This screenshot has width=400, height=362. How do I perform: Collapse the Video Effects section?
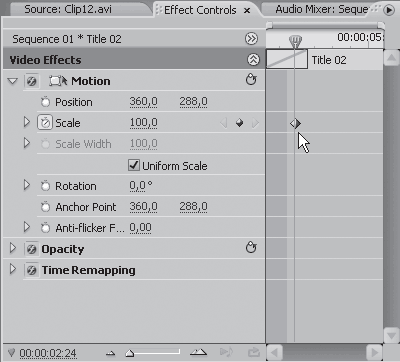(x=253, y=60)
